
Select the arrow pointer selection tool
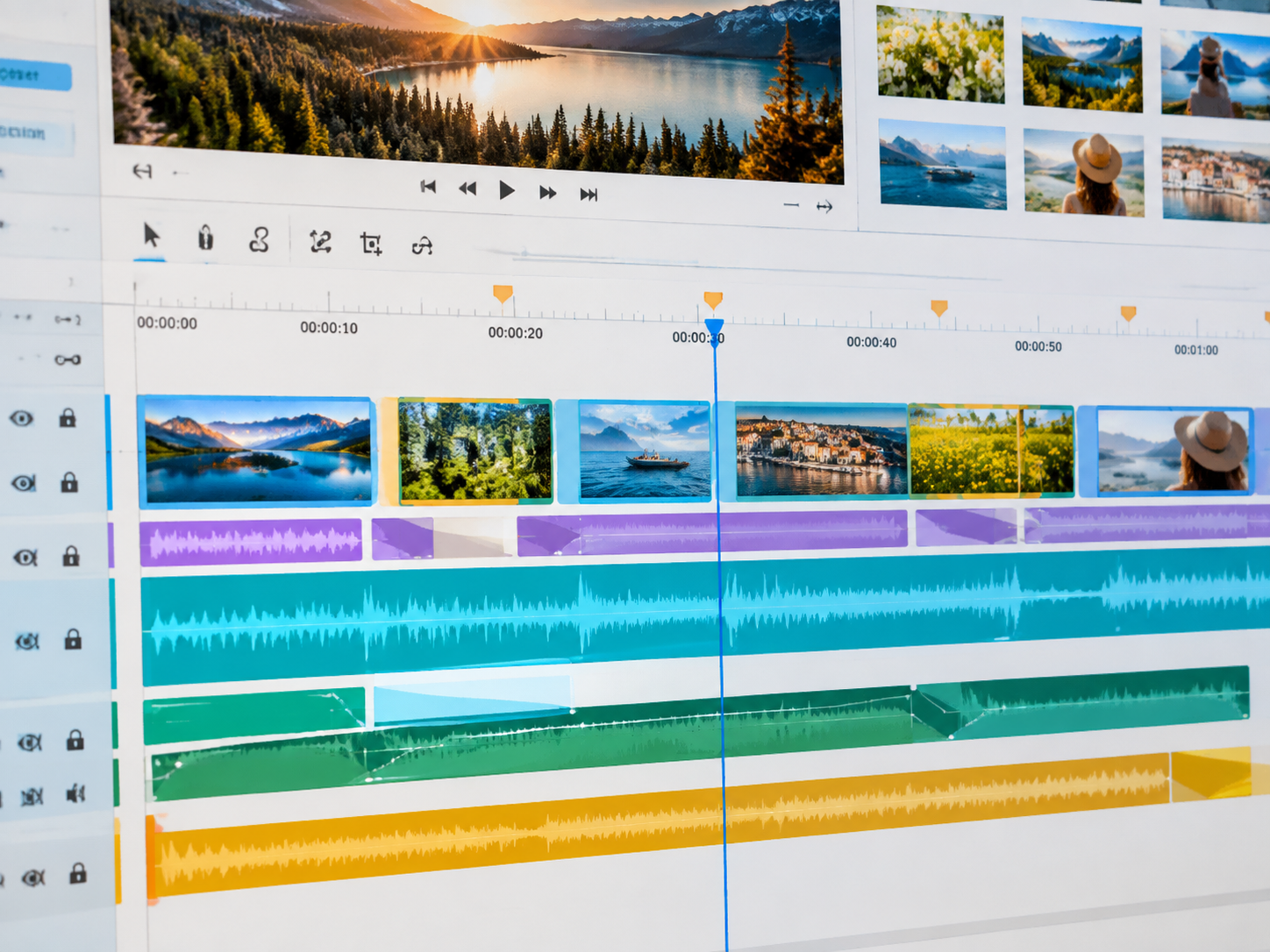pyautogui.click(x=151, y=235)
